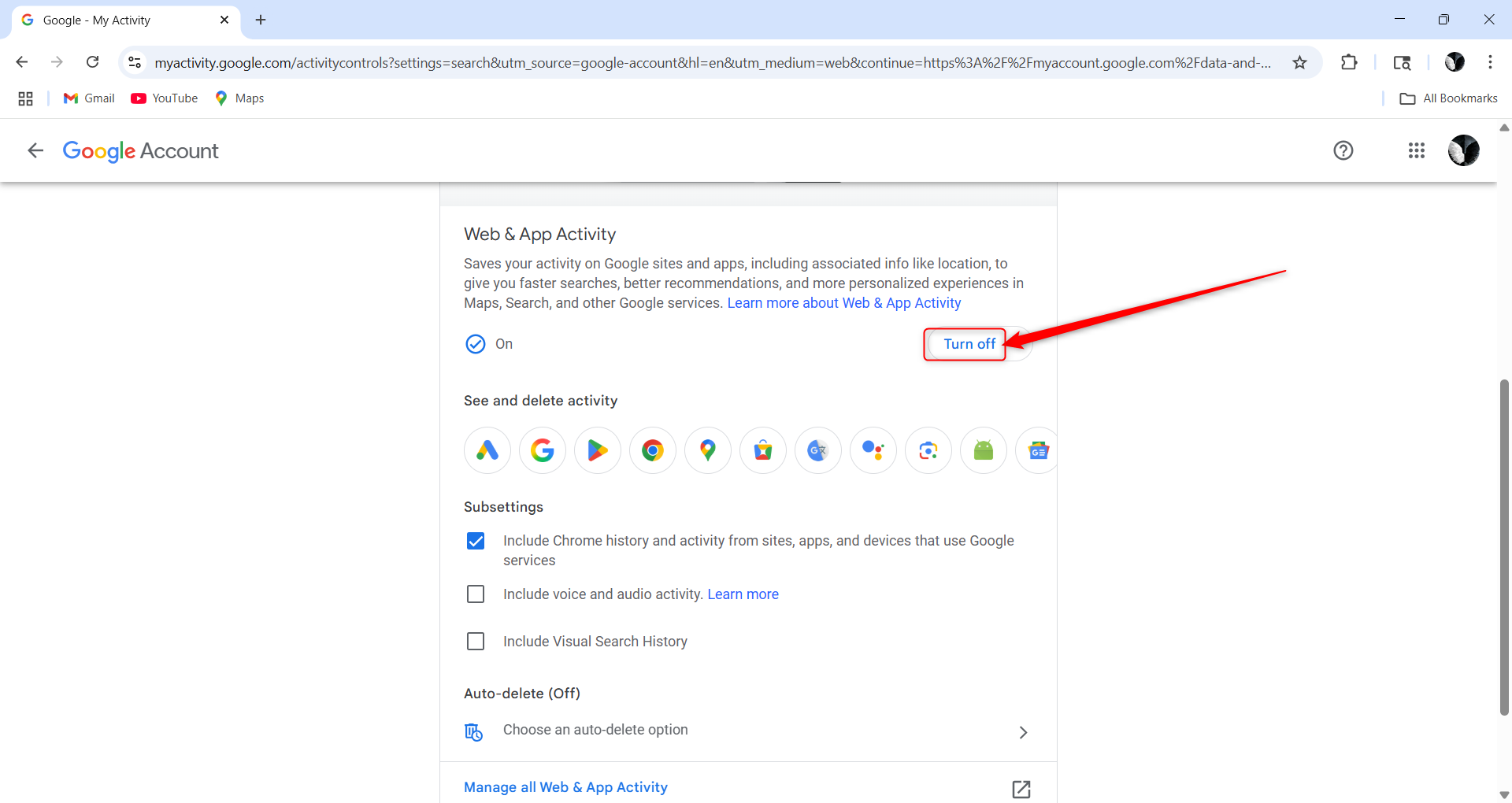Image resolution: width=1512 pixels, height=803 pixels.
Task: Open the browser extensions puzzle menu
Action: (1349, 62)
